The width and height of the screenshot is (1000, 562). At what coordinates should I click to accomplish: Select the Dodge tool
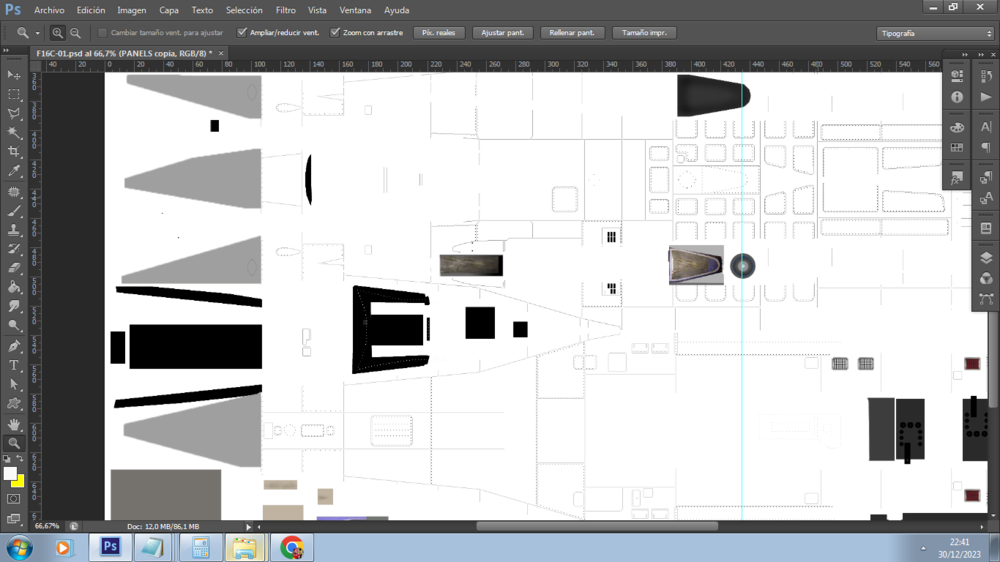tap(14, 325)
